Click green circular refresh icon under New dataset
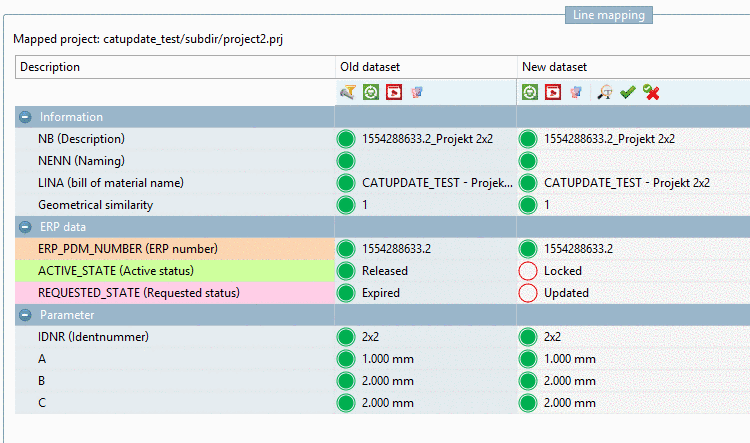This screenshot has height=443, width=750. [x=529, y=92]
